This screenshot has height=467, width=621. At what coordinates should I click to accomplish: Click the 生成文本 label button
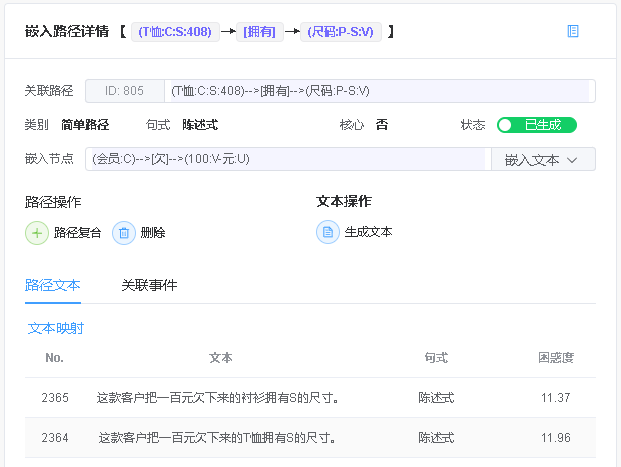(368, 232)
